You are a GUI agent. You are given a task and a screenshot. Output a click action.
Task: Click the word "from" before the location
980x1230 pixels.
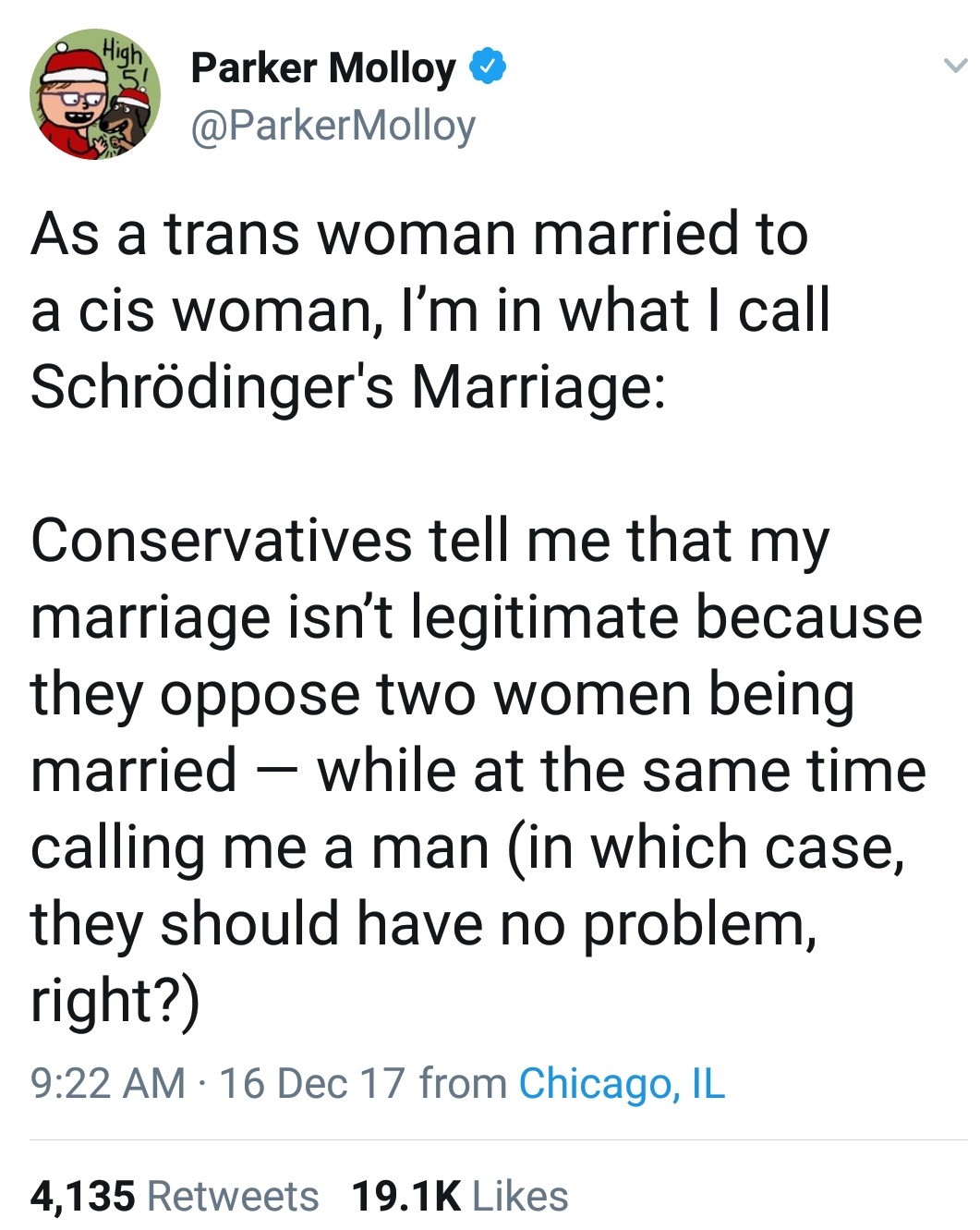462,1083
